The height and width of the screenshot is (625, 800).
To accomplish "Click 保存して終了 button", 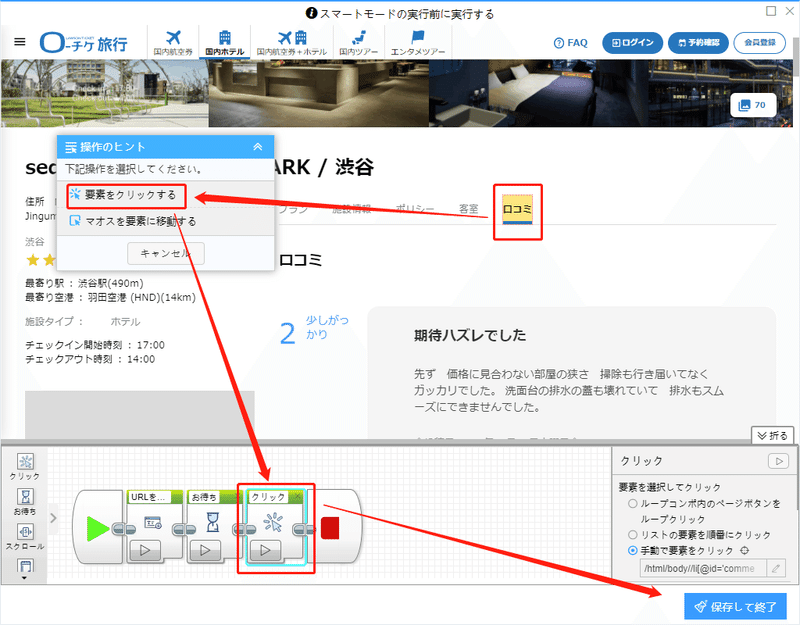I will point(735,607).
